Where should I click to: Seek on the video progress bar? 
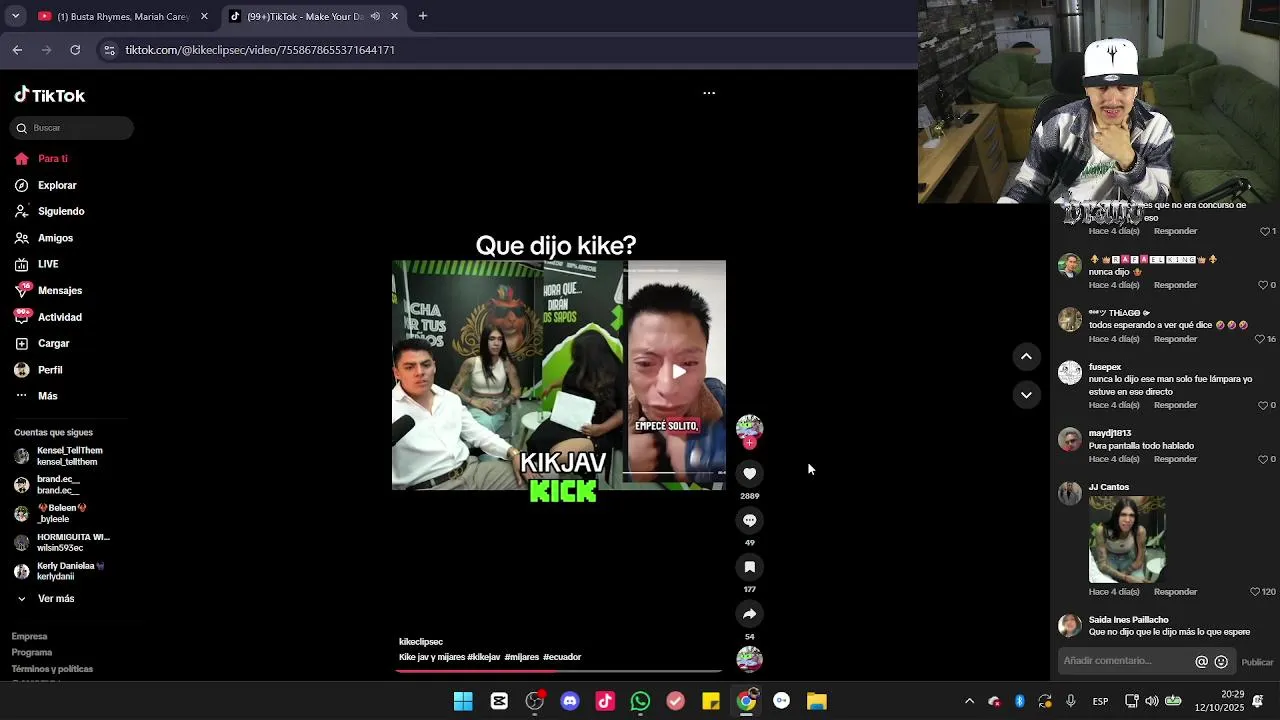[x=559, y=671]
